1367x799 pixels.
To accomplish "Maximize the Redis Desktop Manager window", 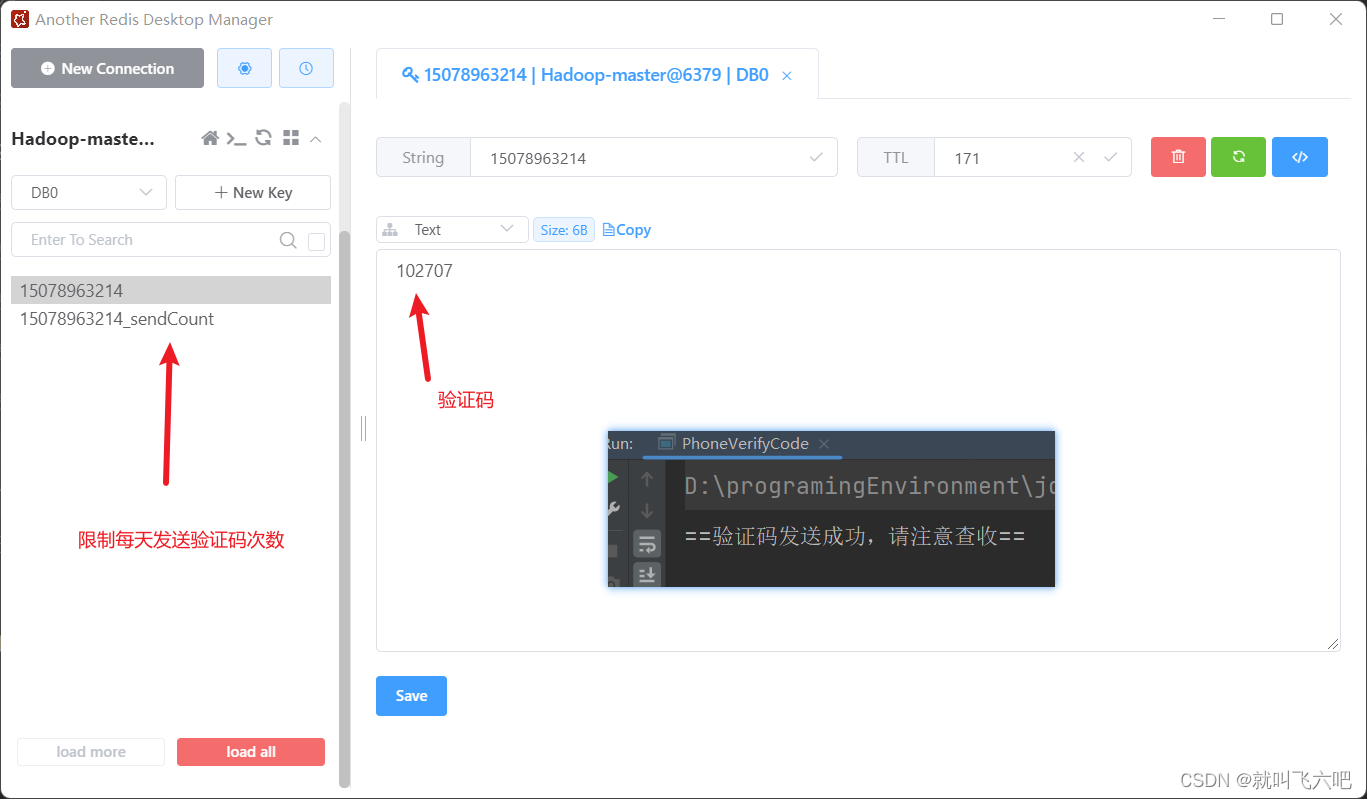I will pyautogui.click(x=1277, y=19).
